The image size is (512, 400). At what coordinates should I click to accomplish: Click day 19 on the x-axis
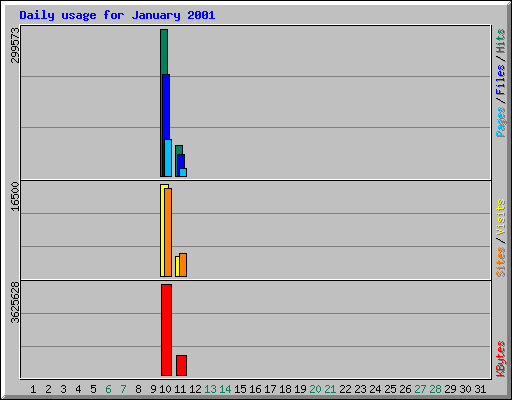[300, 389]
